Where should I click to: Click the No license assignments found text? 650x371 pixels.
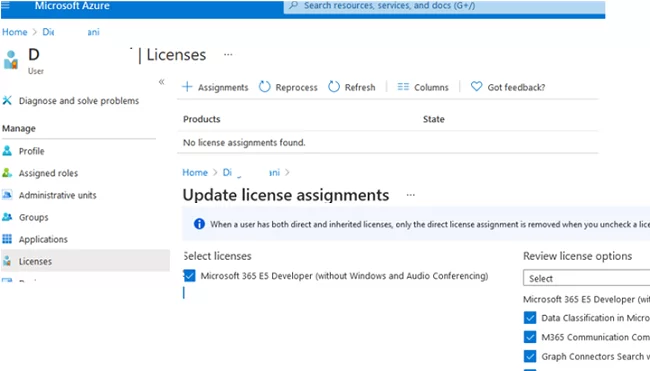coord(244,143)
